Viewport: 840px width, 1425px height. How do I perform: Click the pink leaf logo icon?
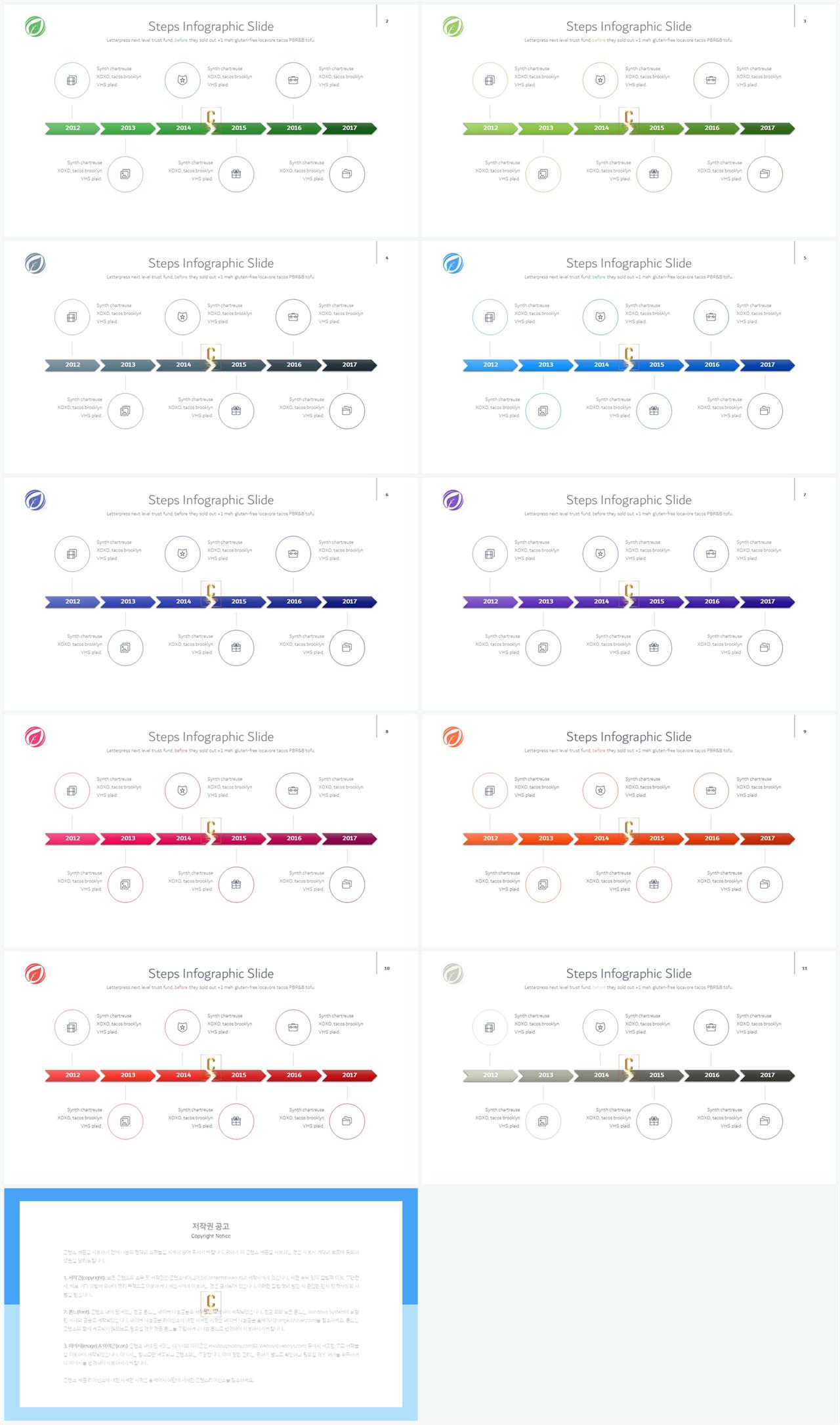click(35, 737)
